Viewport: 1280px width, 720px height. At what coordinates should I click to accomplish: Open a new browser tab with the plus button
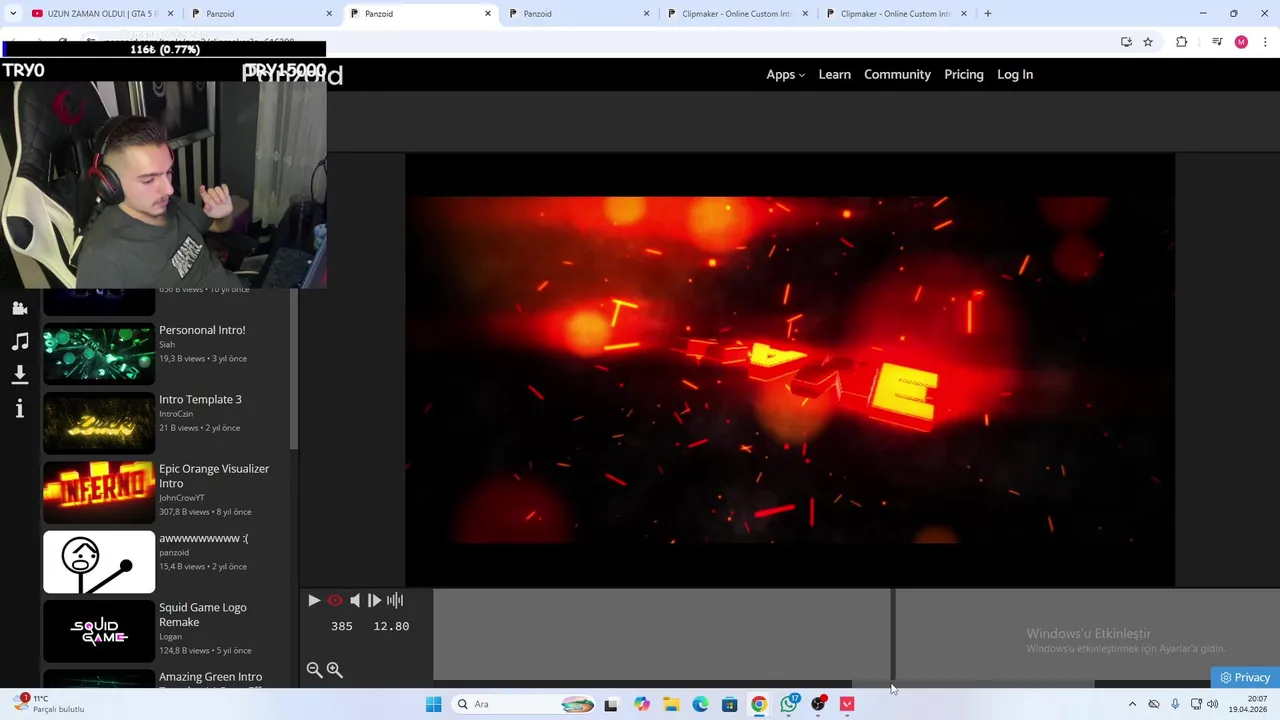coord(988,14)
